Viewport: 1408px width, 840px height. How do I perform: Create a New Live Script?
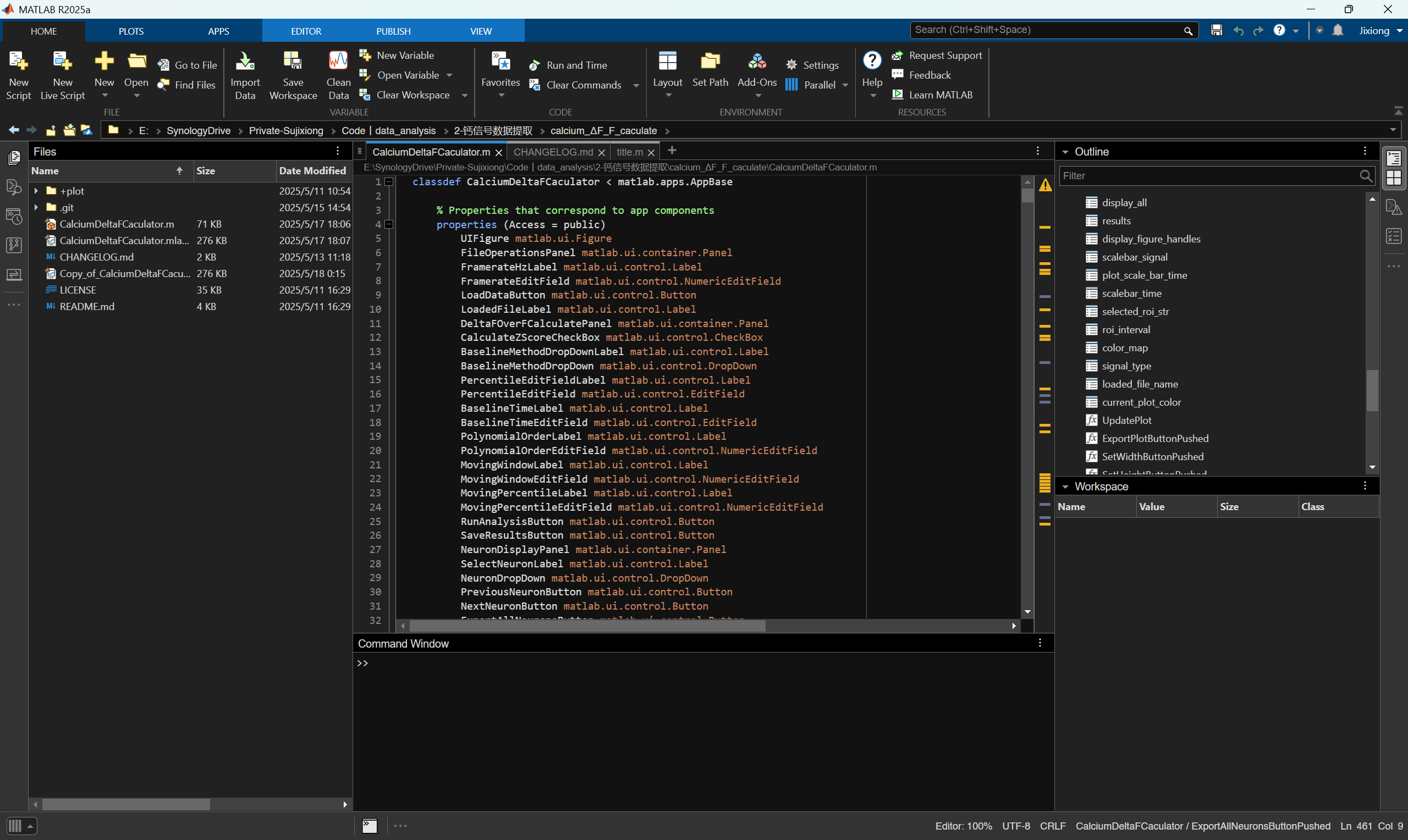coord(62,75)
